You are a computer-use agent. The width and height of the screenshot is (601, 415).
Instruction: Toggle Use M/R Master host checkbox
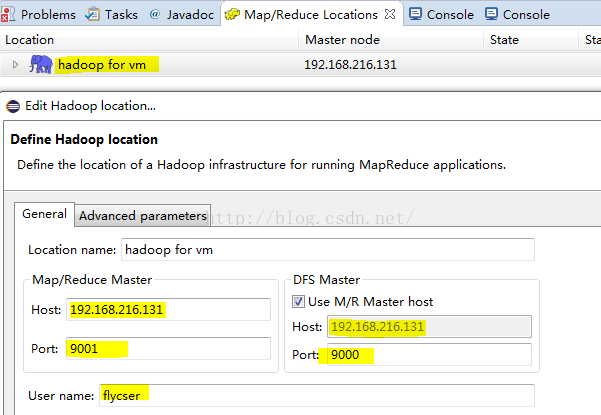(298, 302)
